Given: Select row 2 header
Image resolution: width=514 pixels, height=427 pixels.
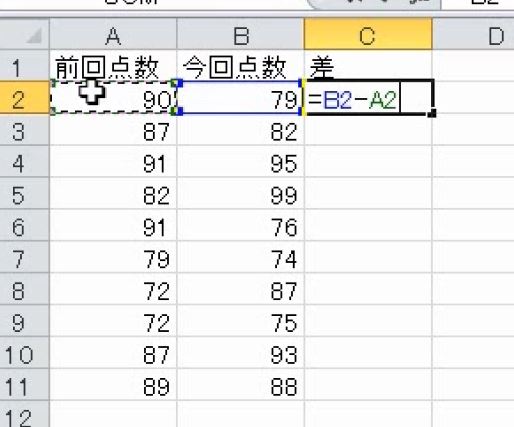Looking at the screenshot, I should click(24, 98).
